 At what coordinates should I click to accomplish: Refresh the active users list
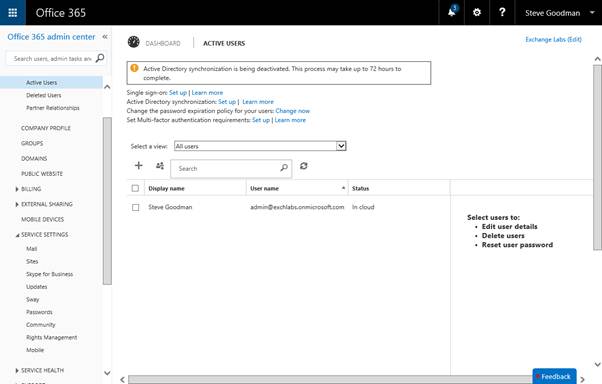point(304,166)
